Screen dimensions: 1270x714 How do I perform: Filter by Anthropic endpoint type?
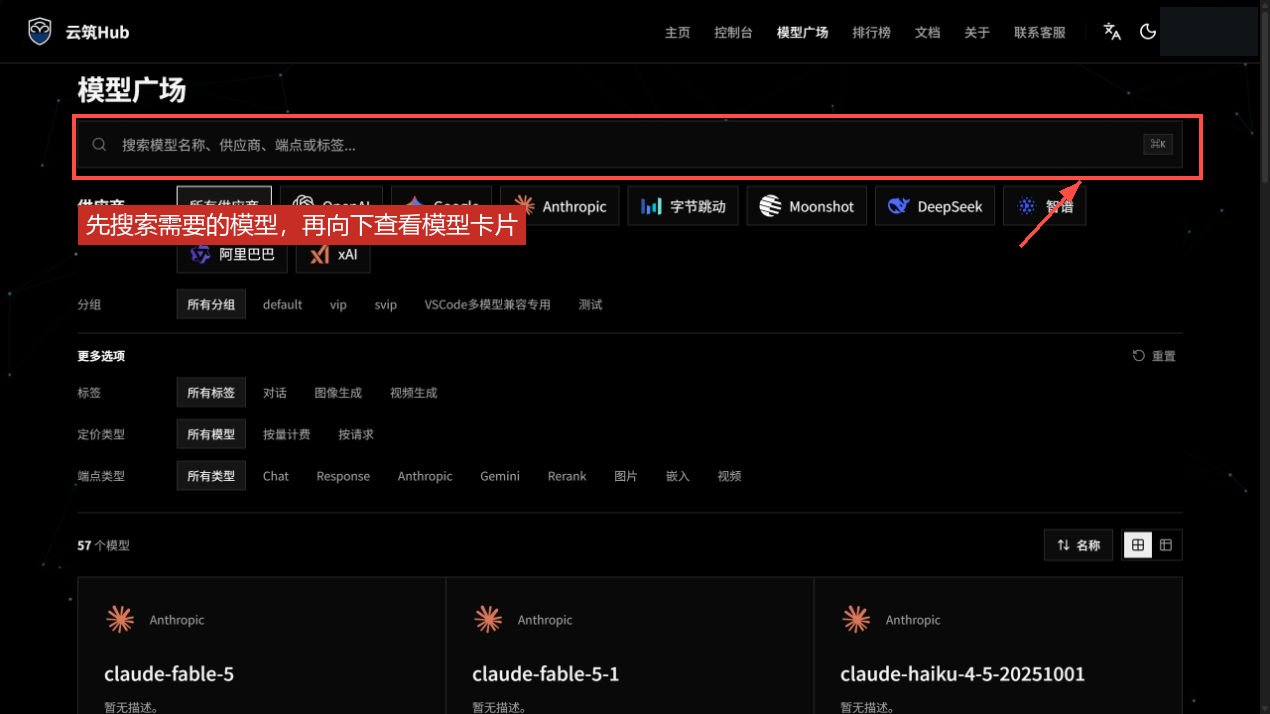pos(425,476)
